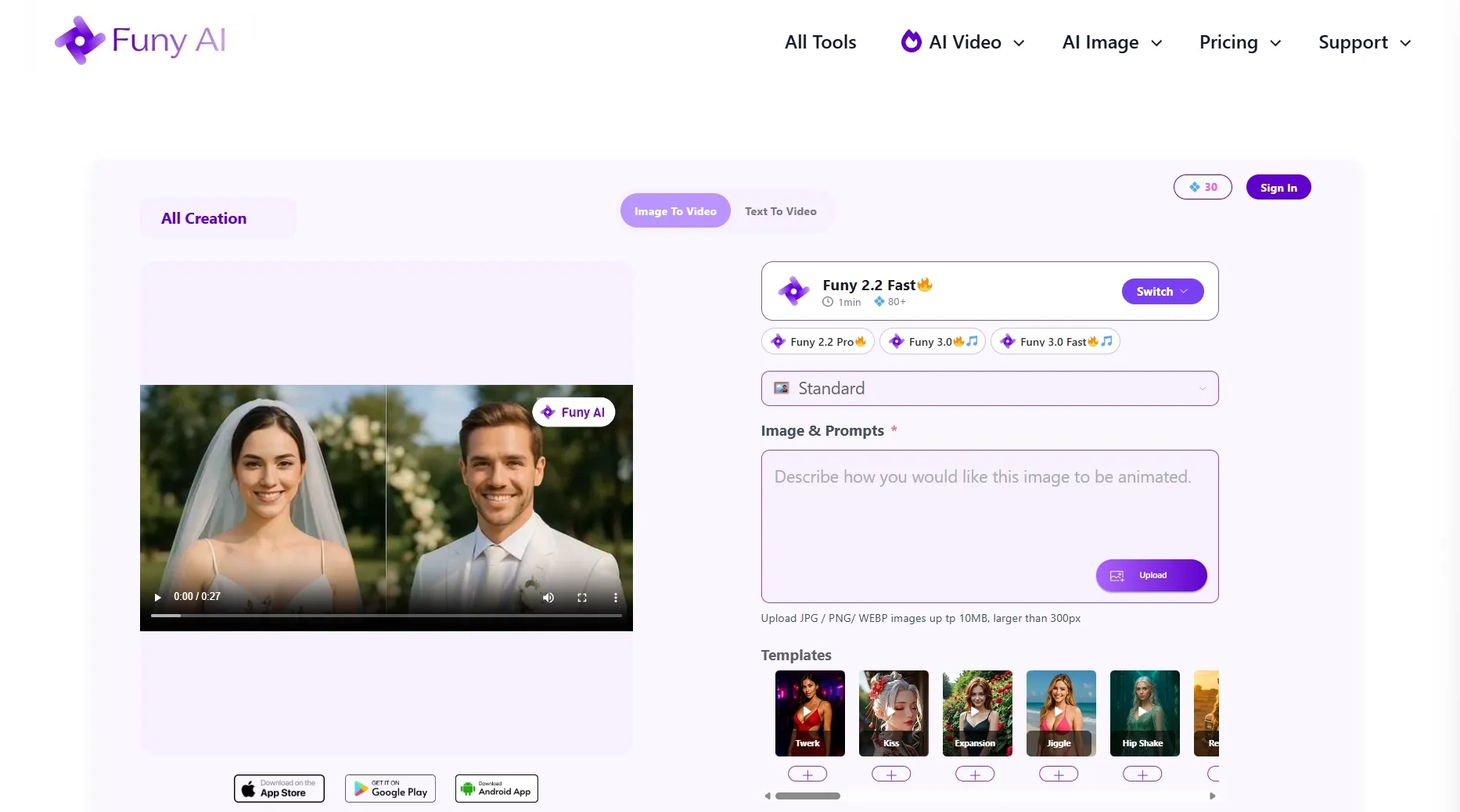1460x812 pixels.
Task: Select the Twerk template thumbnail
Action: coord(810,713)
